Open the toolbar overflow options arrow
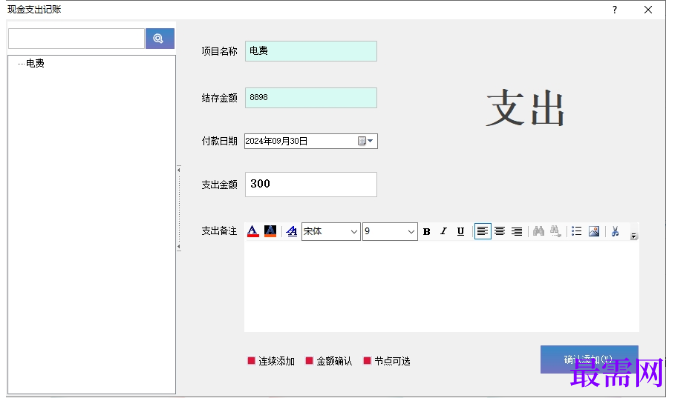Viewport: 682px width, 404px height. pyautogui.click(x=634, y=236)
